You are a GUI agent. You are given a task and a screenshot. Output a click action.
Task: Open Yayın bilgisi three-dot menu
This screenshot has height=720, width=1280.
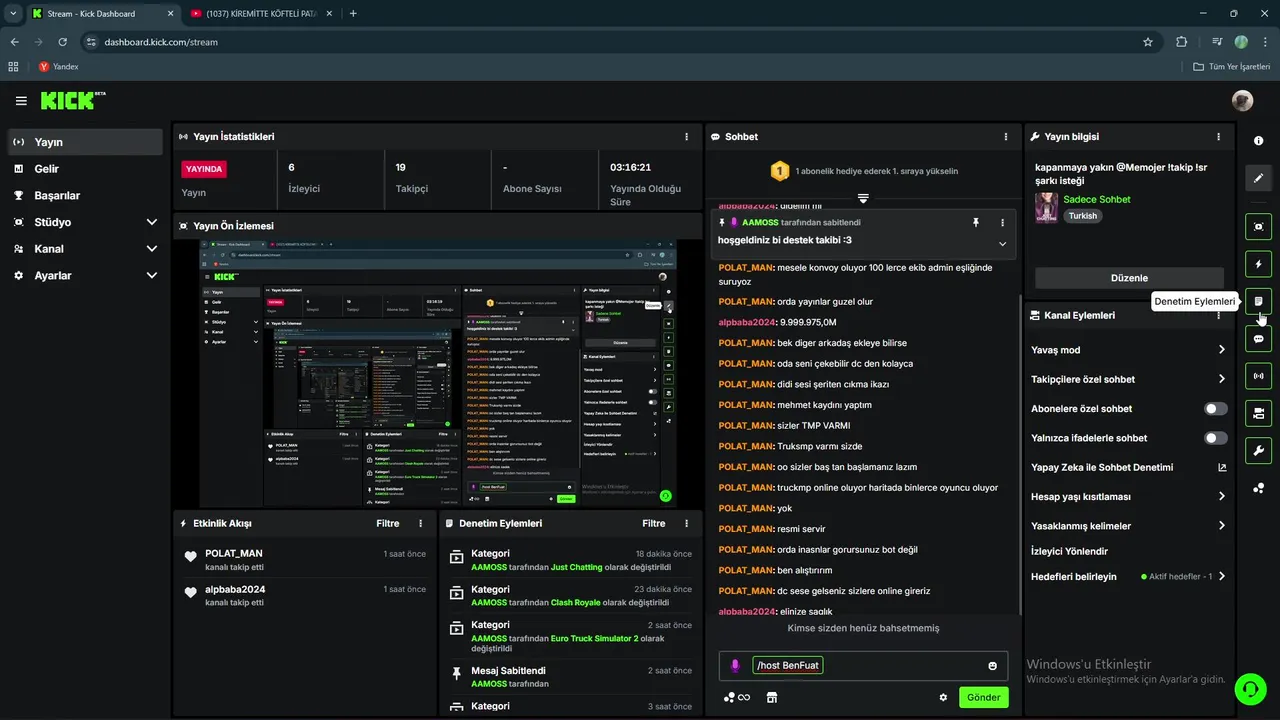(x=1218, y=136)
